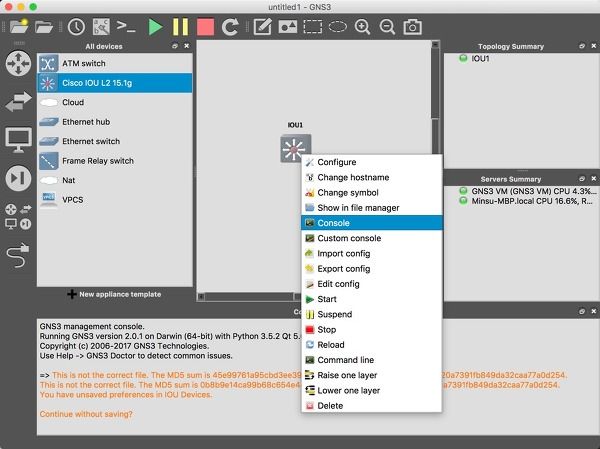Select ATM switch in device list
The width and height of the screenshot is (600, 449).
coord(115,63)
